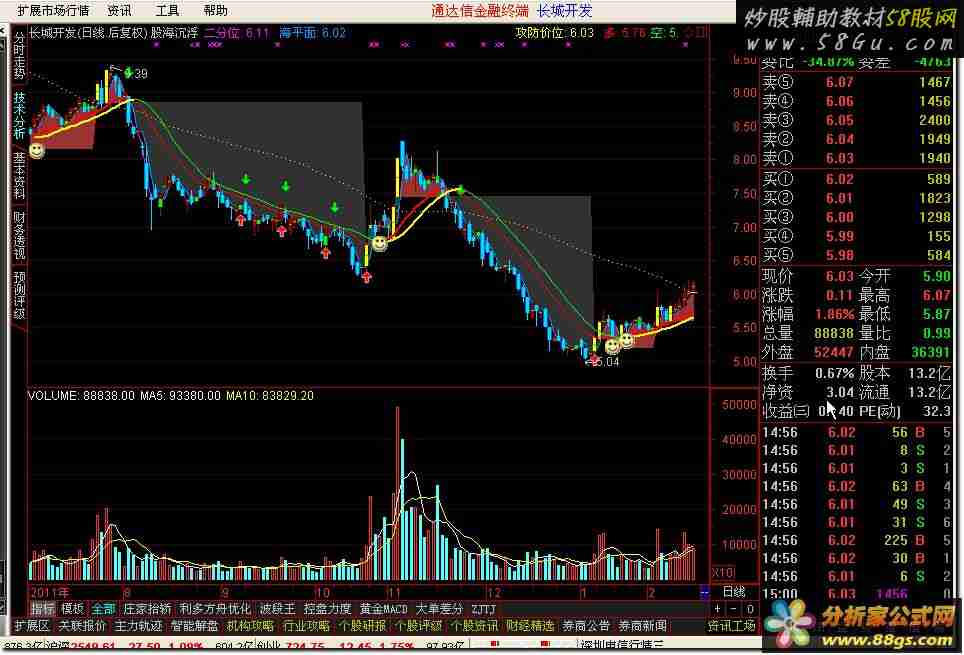Choose the 全部 indicator filter
964x655 pixels.
(x=103, y=609)
